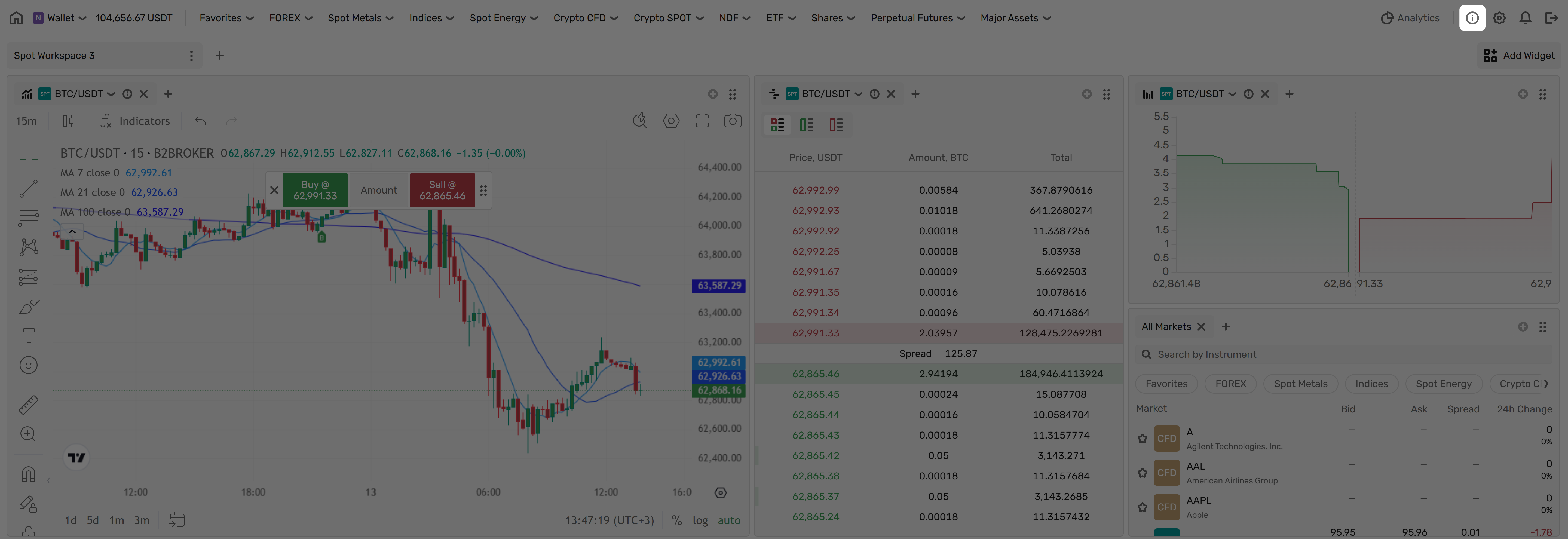Toggle chart fullscreen mode
The height and width of the screenshot is (539, 1568).
pos(702,121)
